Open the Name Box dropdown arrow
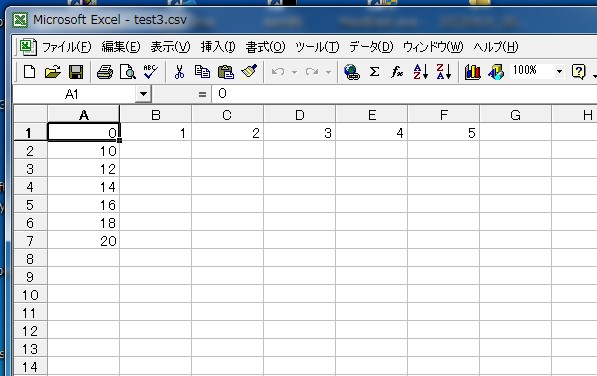597x376 pixels. (143, 94)
